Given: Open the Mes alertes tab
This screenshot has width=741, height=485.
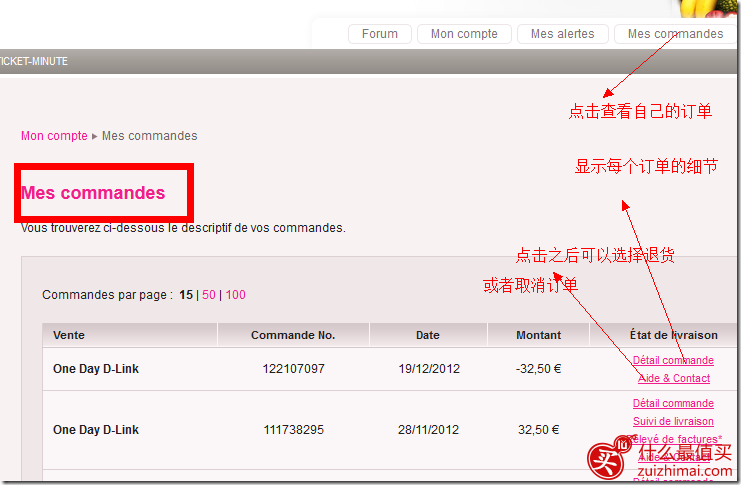Looking at the screenshot, I should 562,34.
